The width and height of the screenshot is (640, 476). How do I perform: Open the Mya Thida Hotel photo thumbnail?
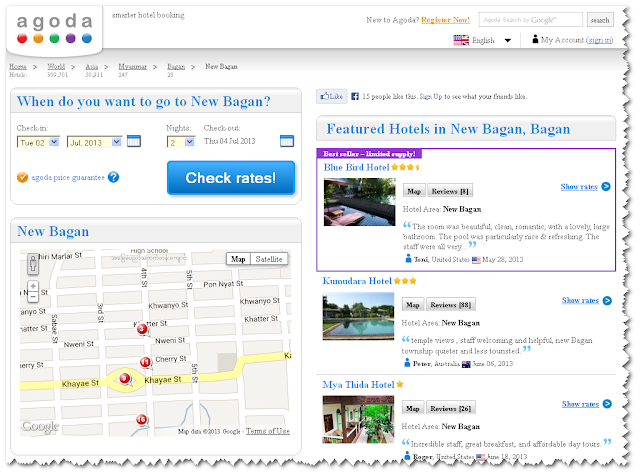click(358, 420)
